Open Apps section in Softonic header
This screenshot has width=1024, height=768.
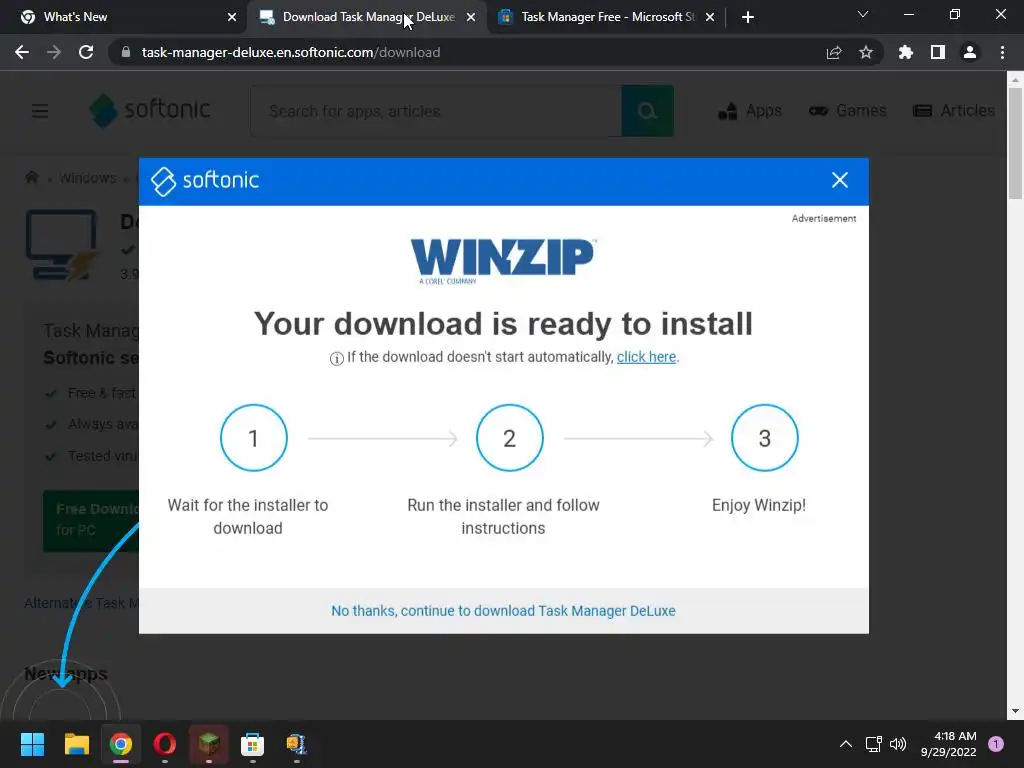coord(750,111)
